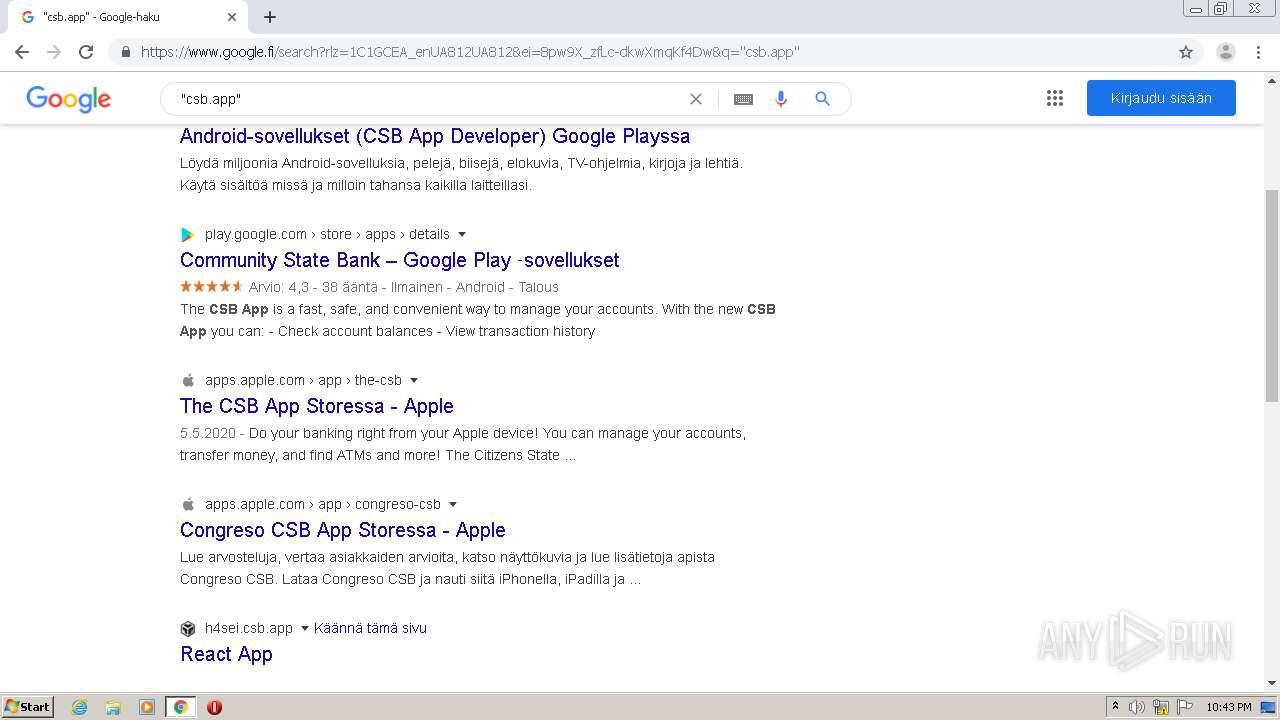Click the browser forward arrow
1280x720 pixels.
coord(54,52)
